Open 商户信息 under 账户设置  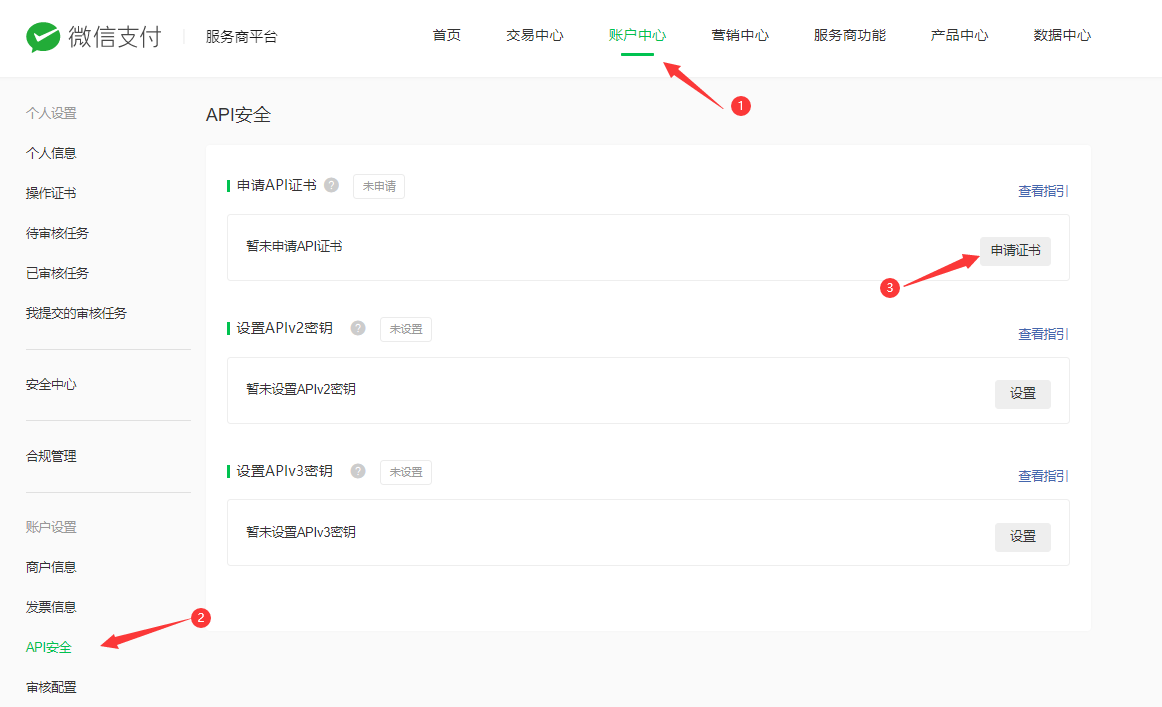51,567
